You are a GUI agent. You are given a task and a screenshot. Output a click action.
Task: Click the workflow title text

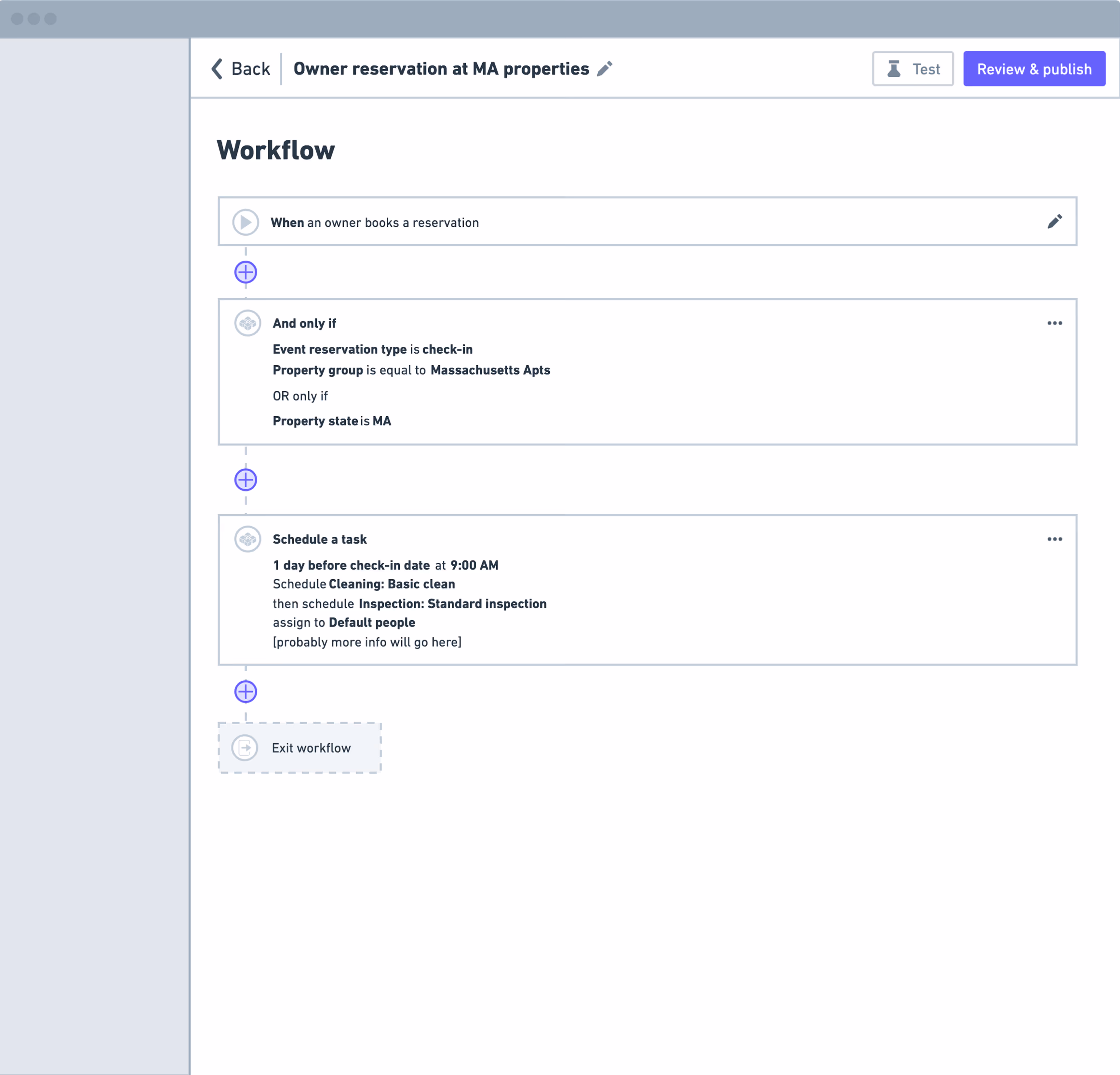tap(441, 69)
